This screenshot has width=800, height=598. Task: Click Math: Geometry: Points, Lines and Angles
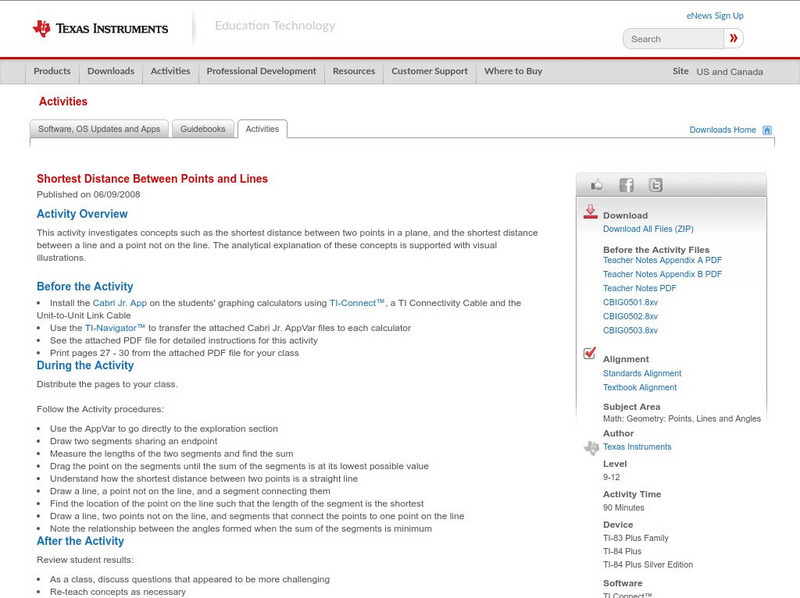(682, 419)
